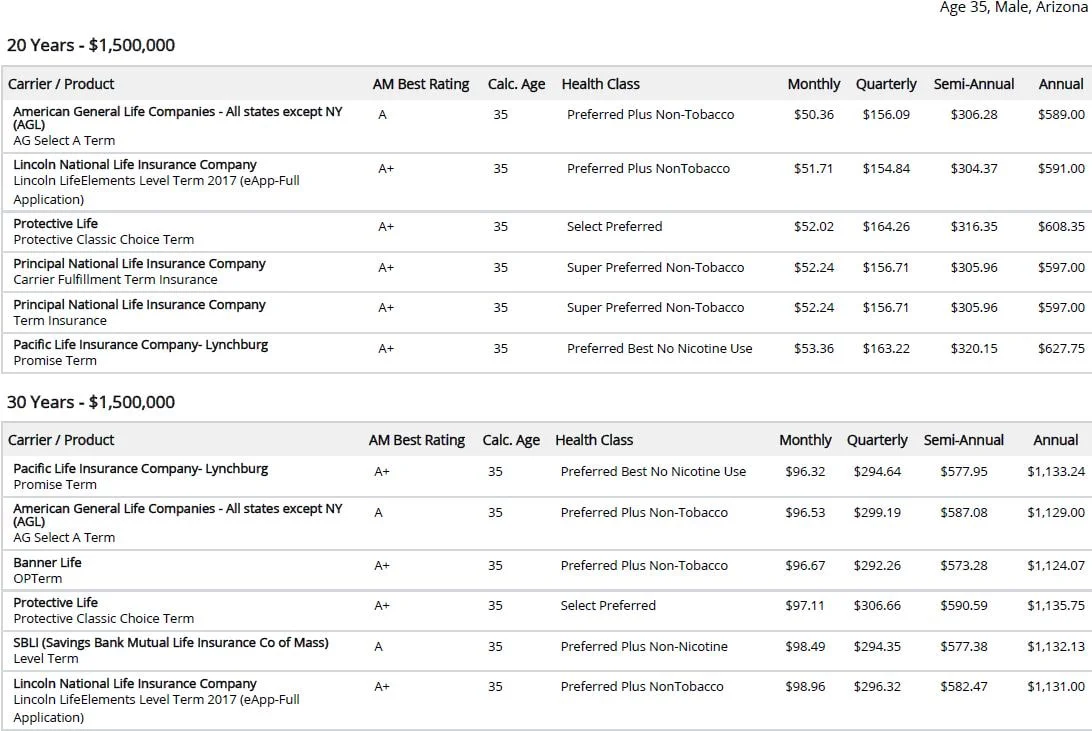Click $627.75 annual premium
The image size is (1092, 731).
click(x=1061, y=348)
